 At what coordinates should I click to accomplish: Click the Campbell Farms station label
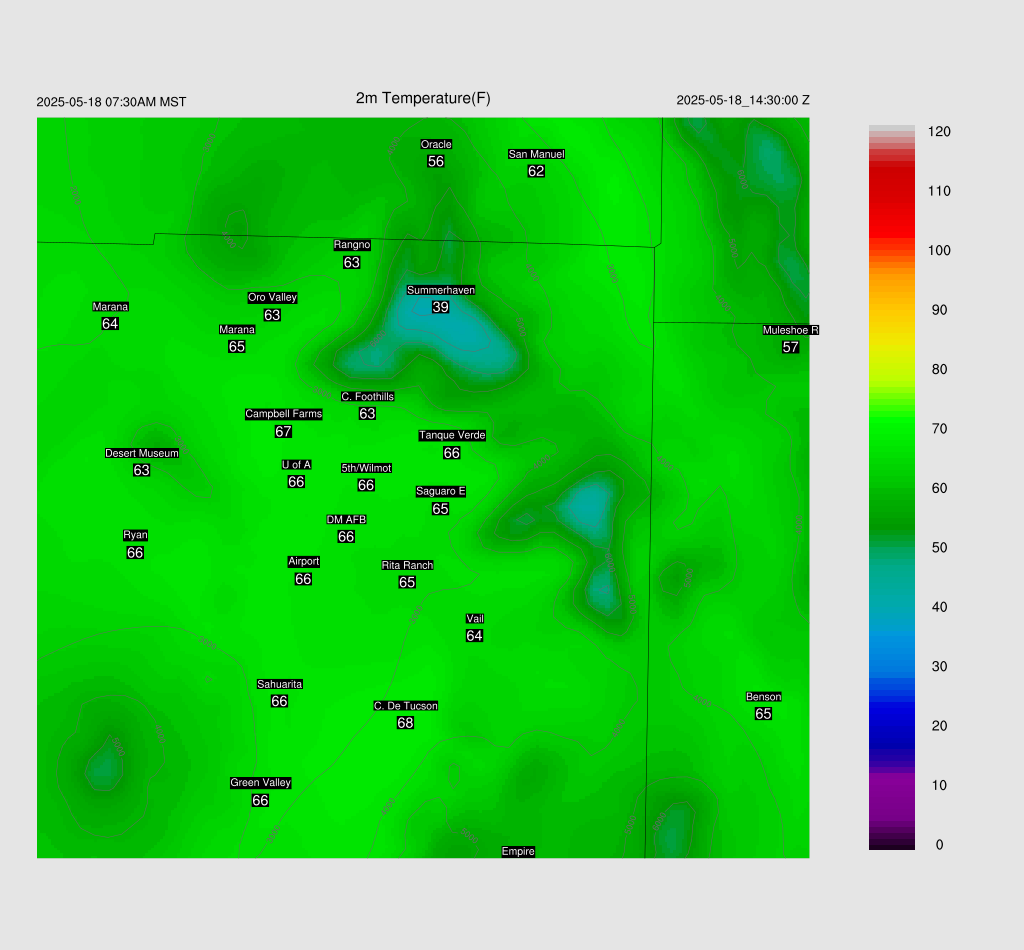click(283, 414)
